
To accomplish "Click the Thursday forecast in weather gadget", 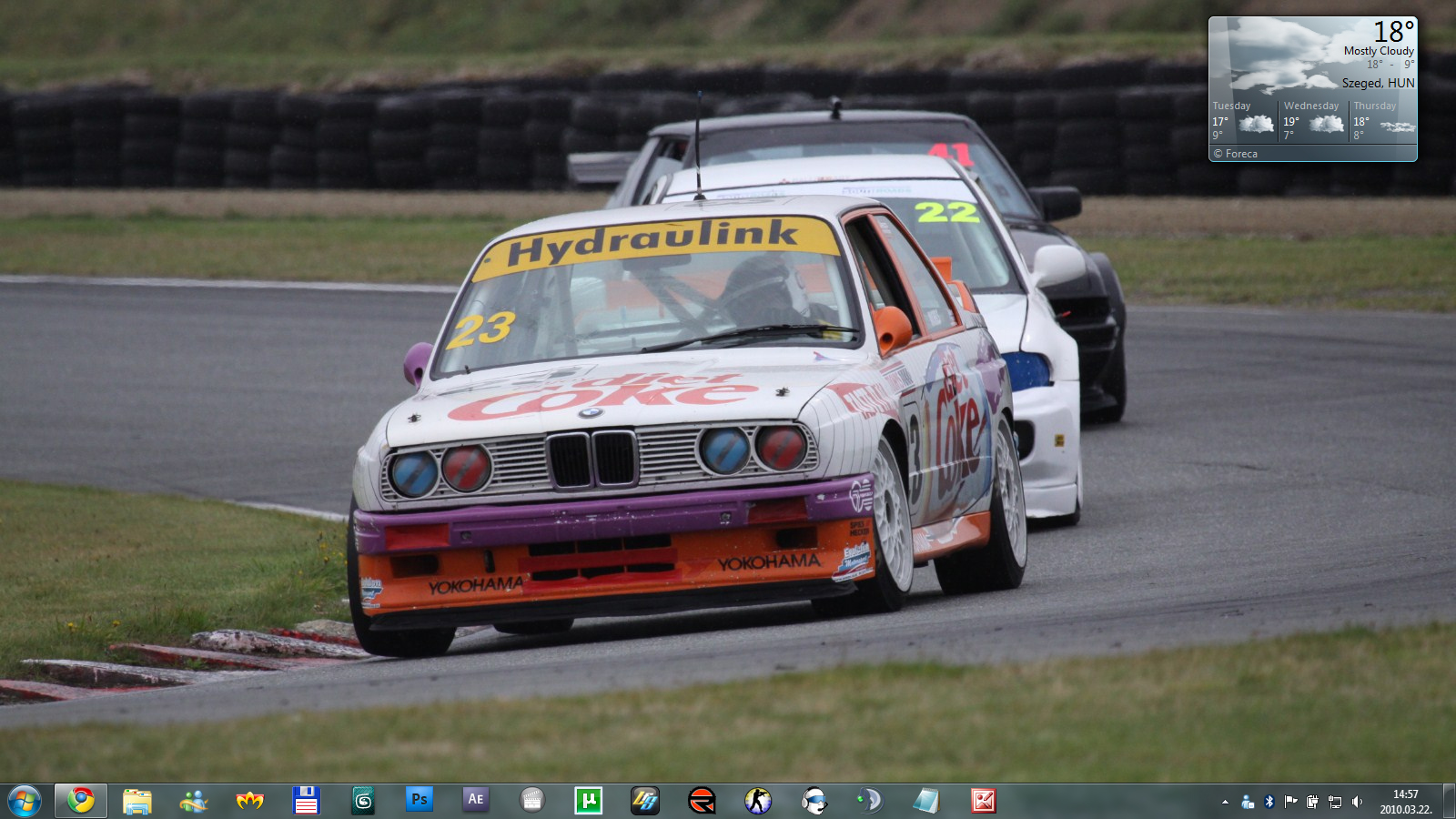I will tap(1383, 122).
